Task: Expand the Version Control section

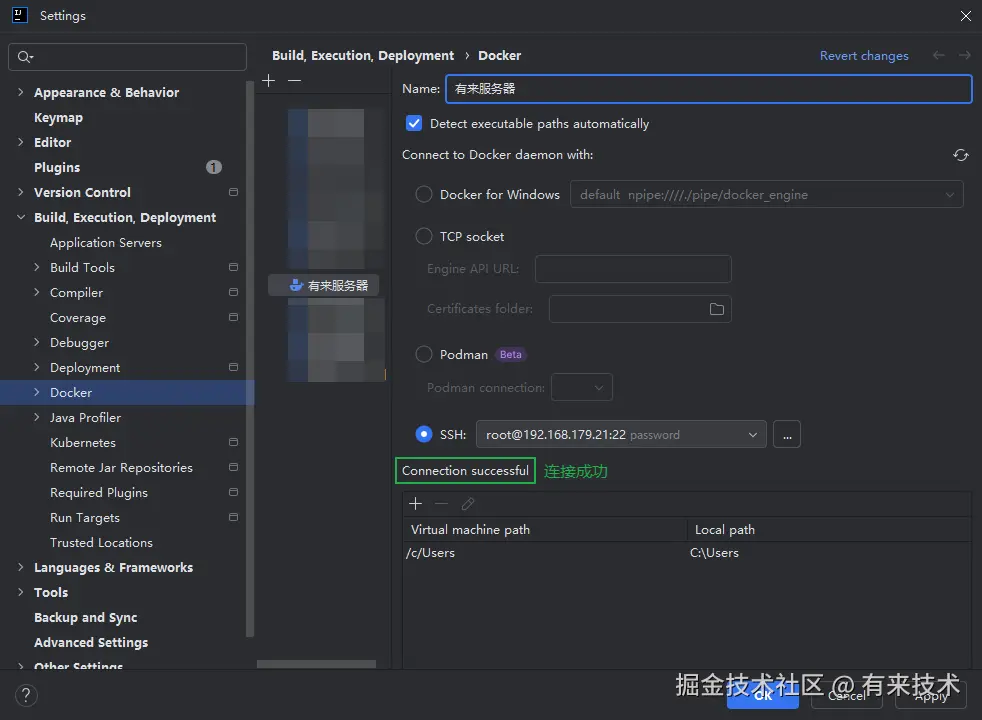Action: [x=21, y=192]
